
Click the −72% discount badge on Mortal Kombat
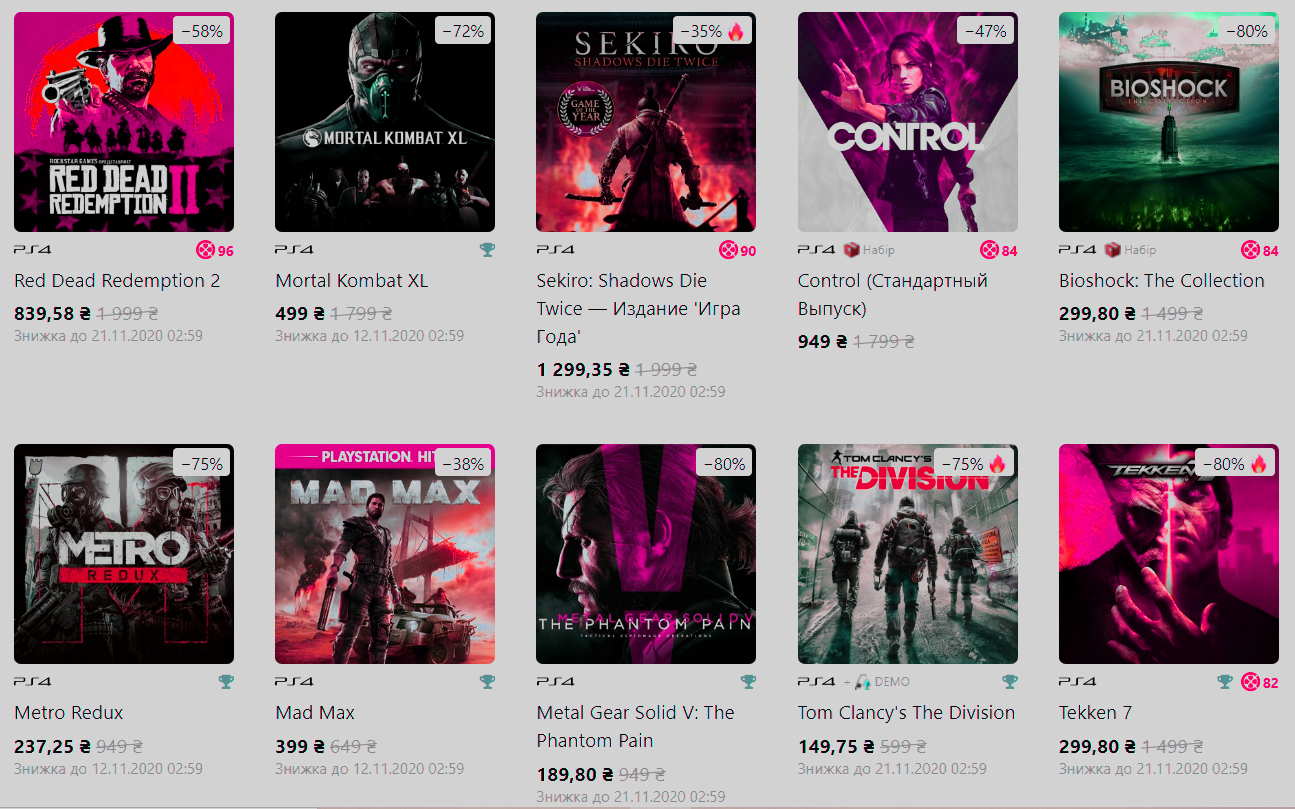pyautogui.click(x=463, y=31)
